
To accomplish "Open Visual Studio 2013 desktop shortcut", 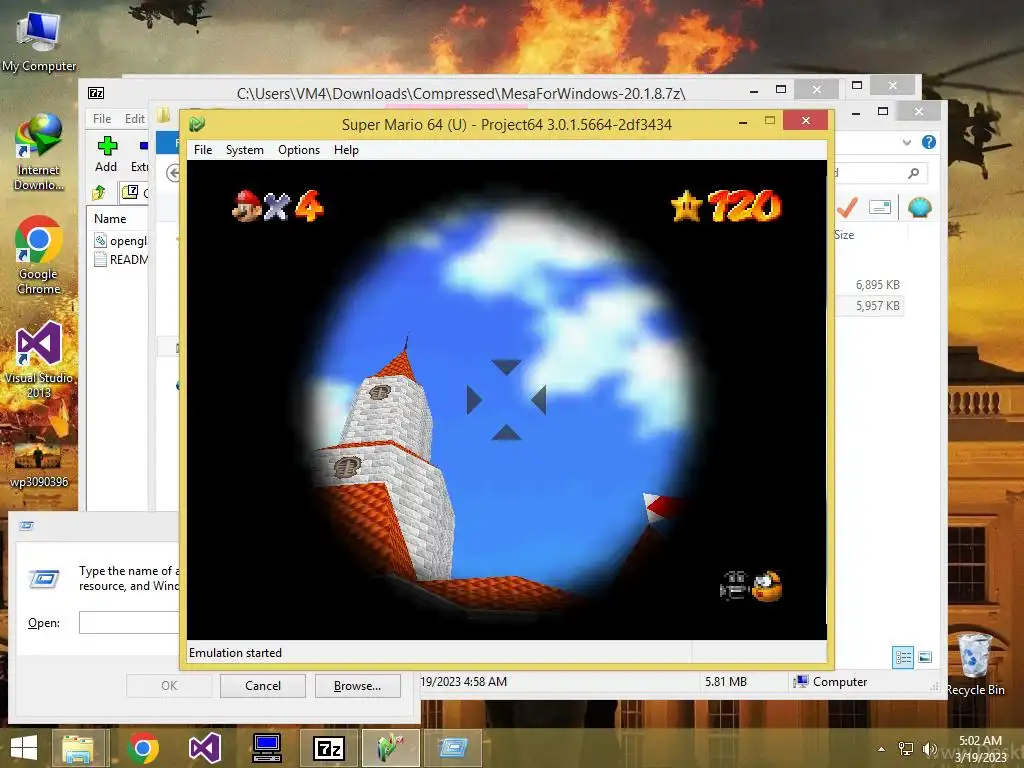I will (39, 360).
